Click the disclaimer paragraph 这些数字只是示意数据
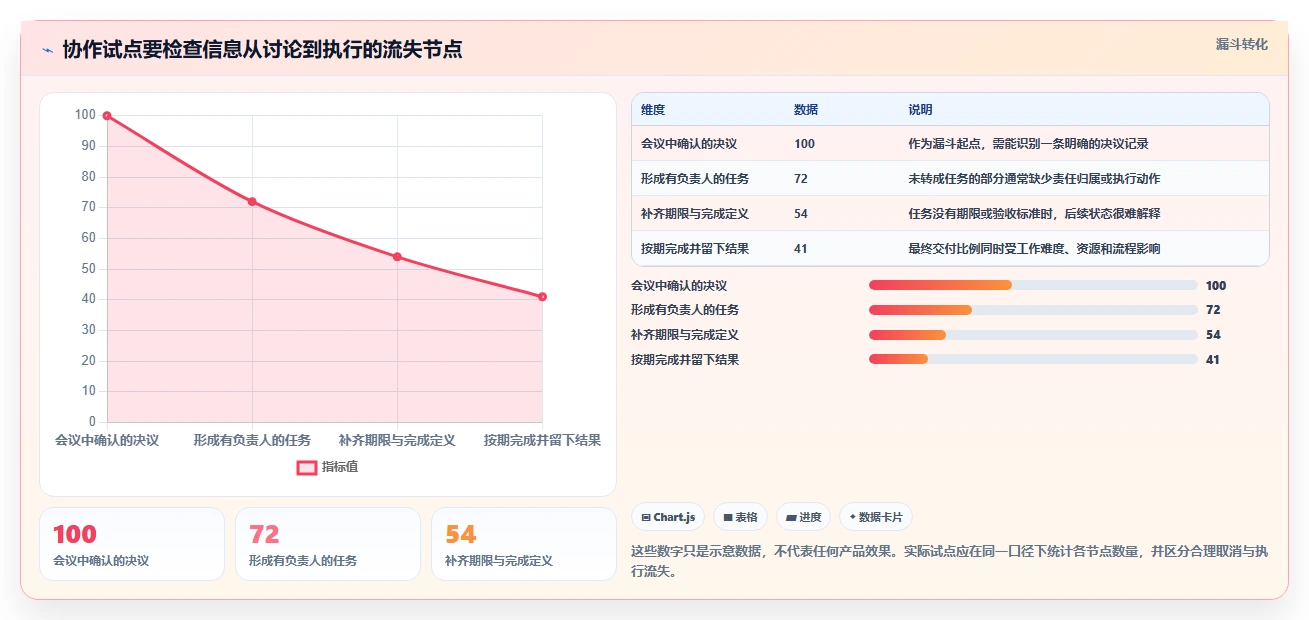 pyautogui.click(x=950, y=561)
